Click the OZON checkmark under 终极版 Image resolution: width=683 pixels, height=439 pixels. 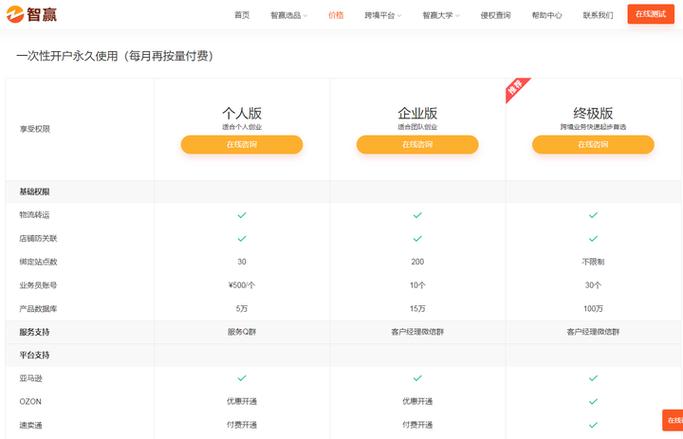[x=593, y=402]
